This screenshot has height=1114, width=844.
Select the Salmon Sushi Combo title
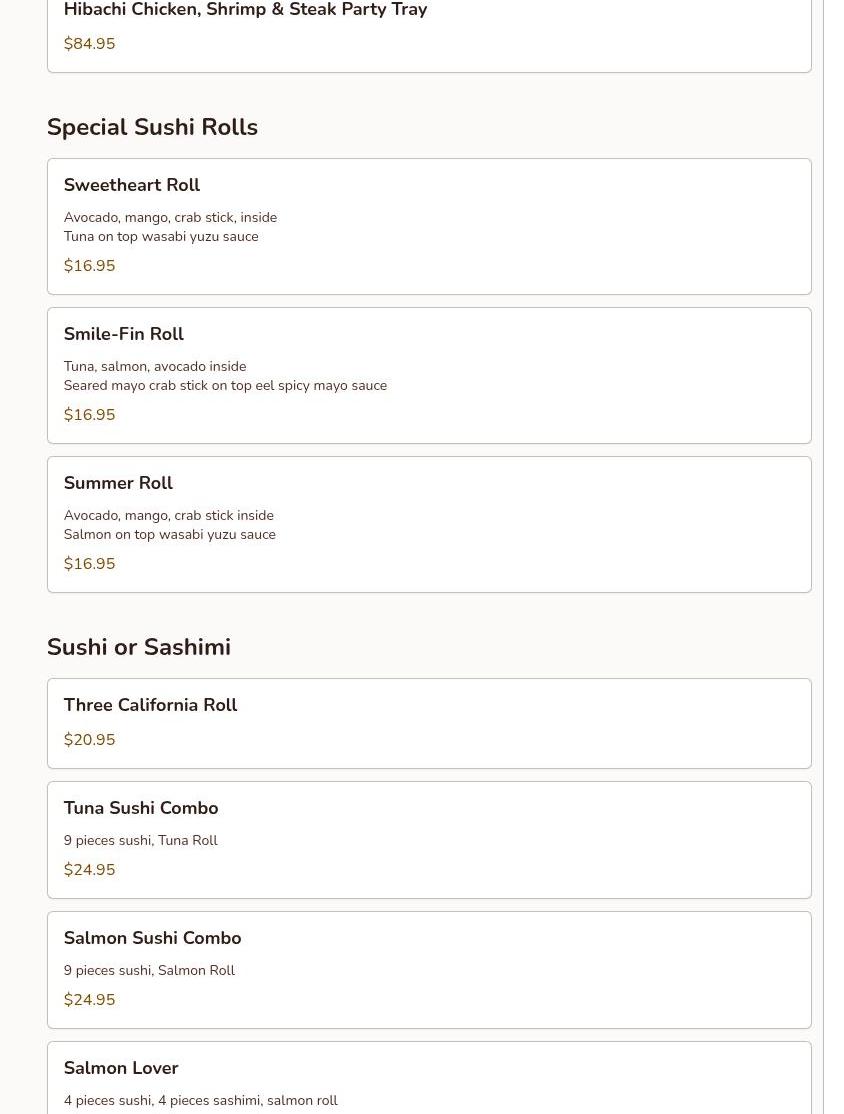[x=152, y=938]
